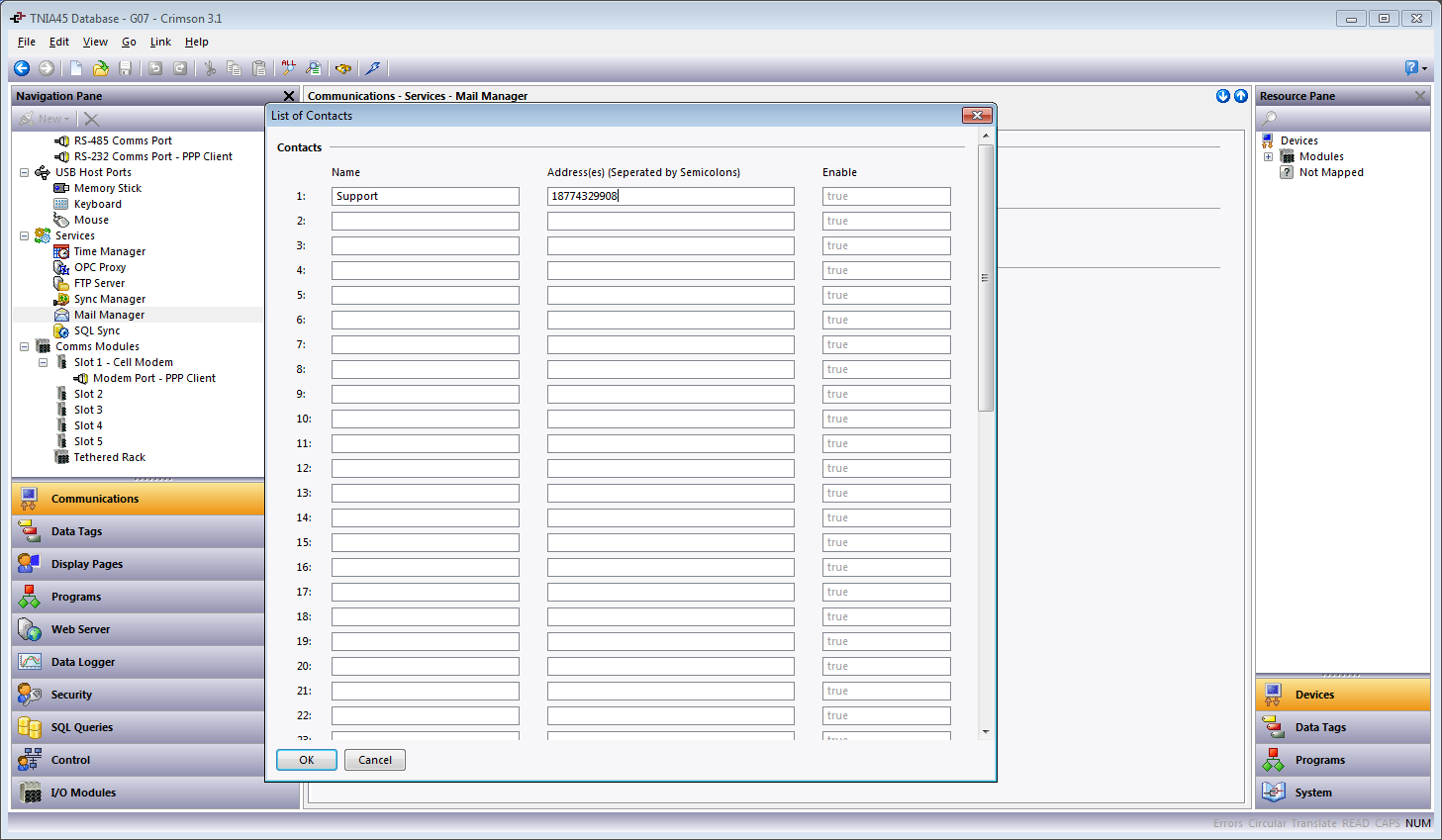This screenshot has width=1442, height=840.
Task: Open Web Server category
Action: pyautogui.click(x=139, y=629)
